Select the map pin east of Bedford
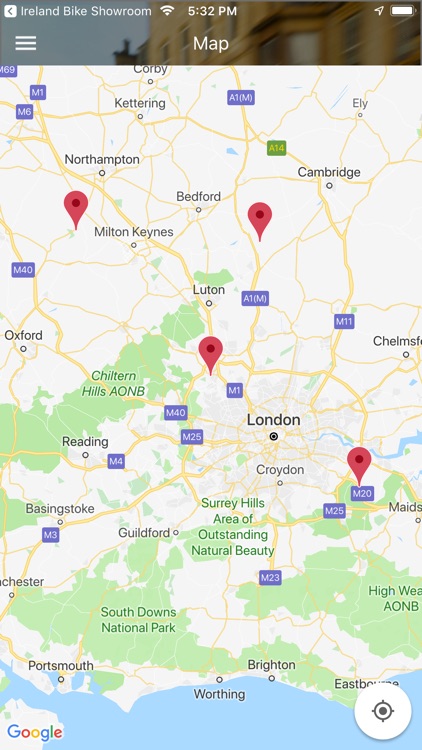Image resolution: width=422 pixels, height=750 pixels. (260, 221)
